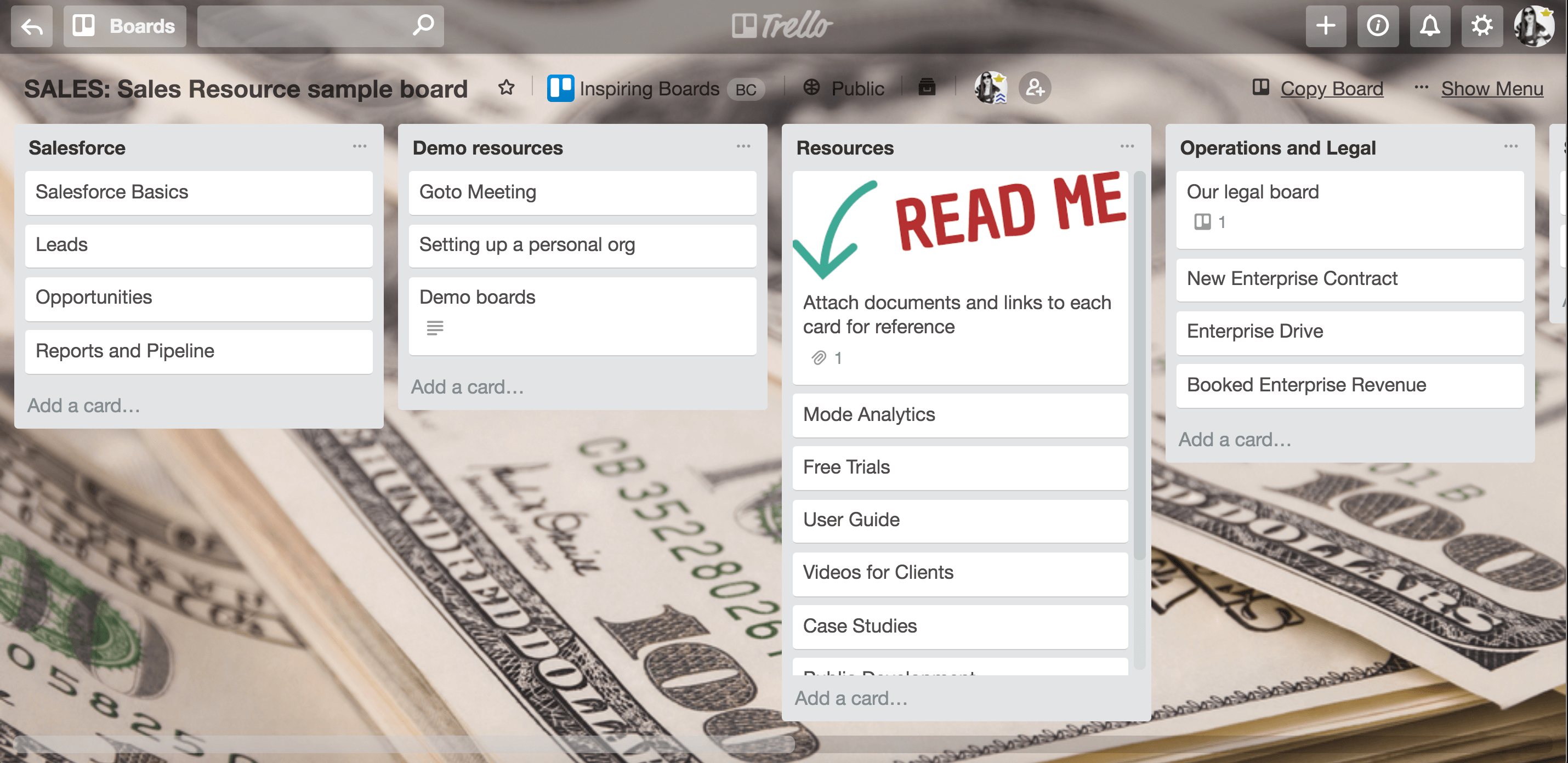
Task: Click the notifications bell icon
Action: [x=1430, y=26]
